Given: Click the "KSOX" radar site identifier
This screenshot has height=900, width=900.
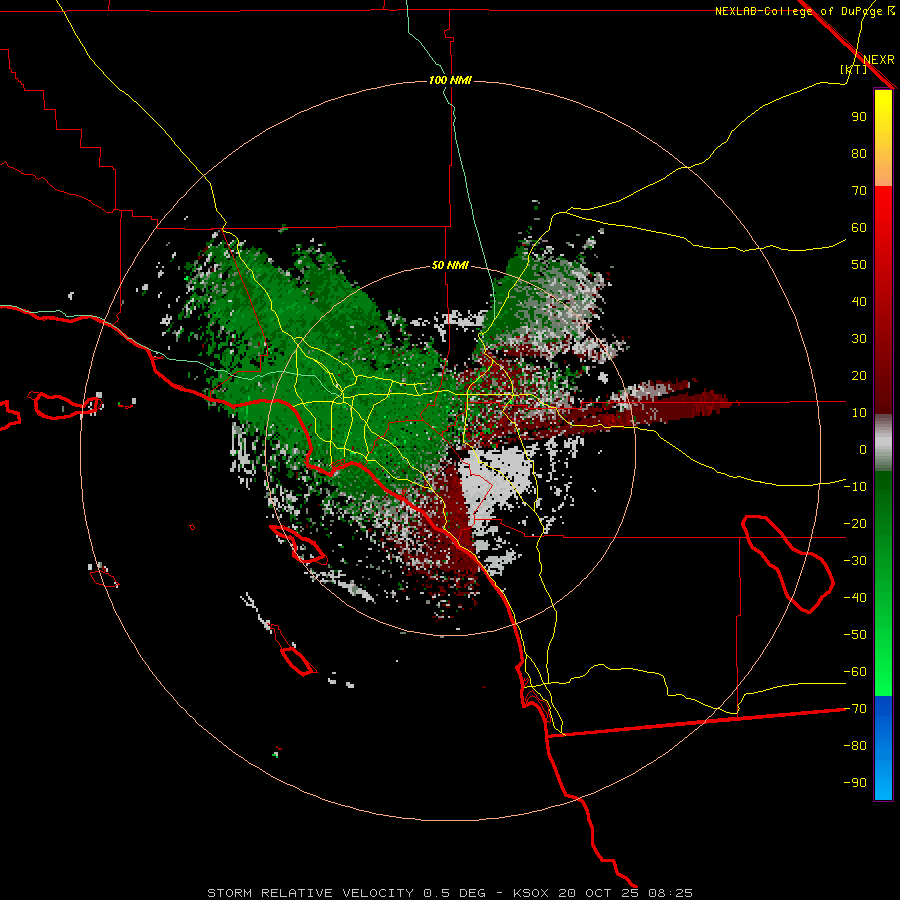Looking at the screenshot, I should [531, 893].
